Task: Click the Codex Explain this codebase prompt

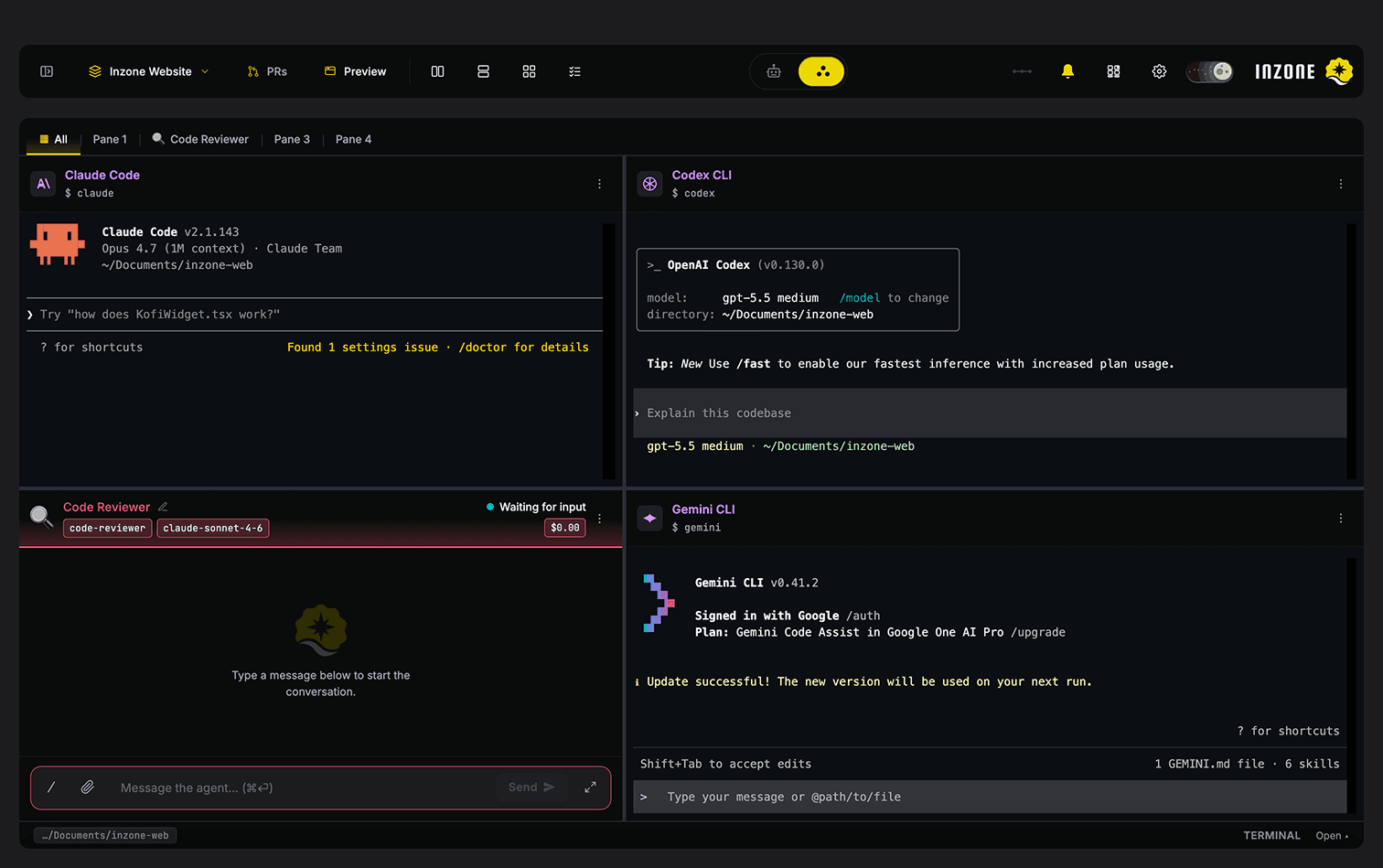Action: (990, 413)
